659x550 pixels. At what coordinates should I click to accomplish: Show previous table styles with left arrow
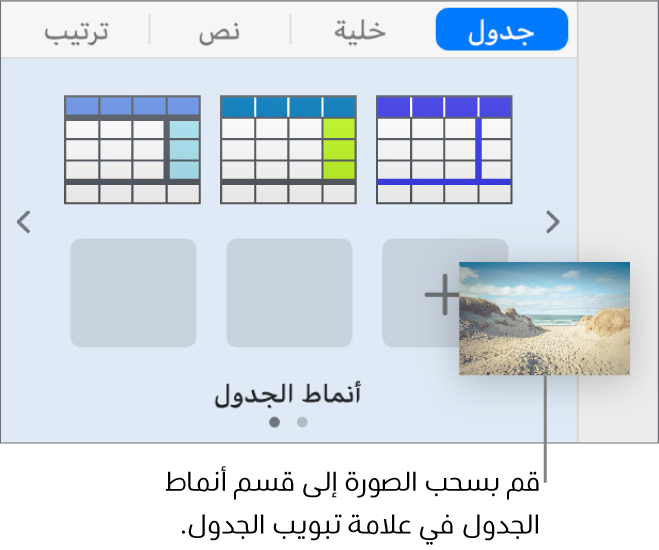coord(25,222)
